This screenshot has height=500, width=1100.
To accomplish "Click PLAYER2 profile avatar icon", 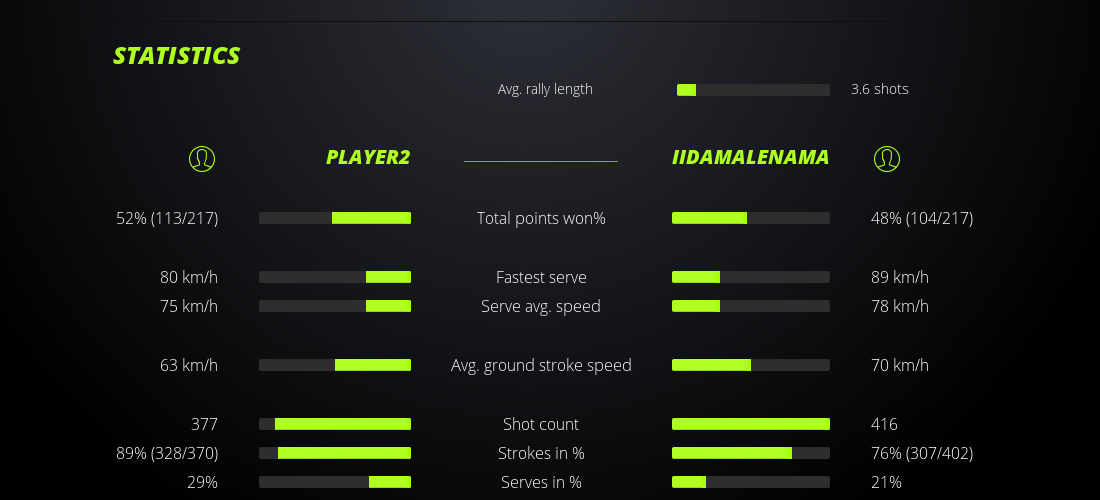I will tap(202, 158).
